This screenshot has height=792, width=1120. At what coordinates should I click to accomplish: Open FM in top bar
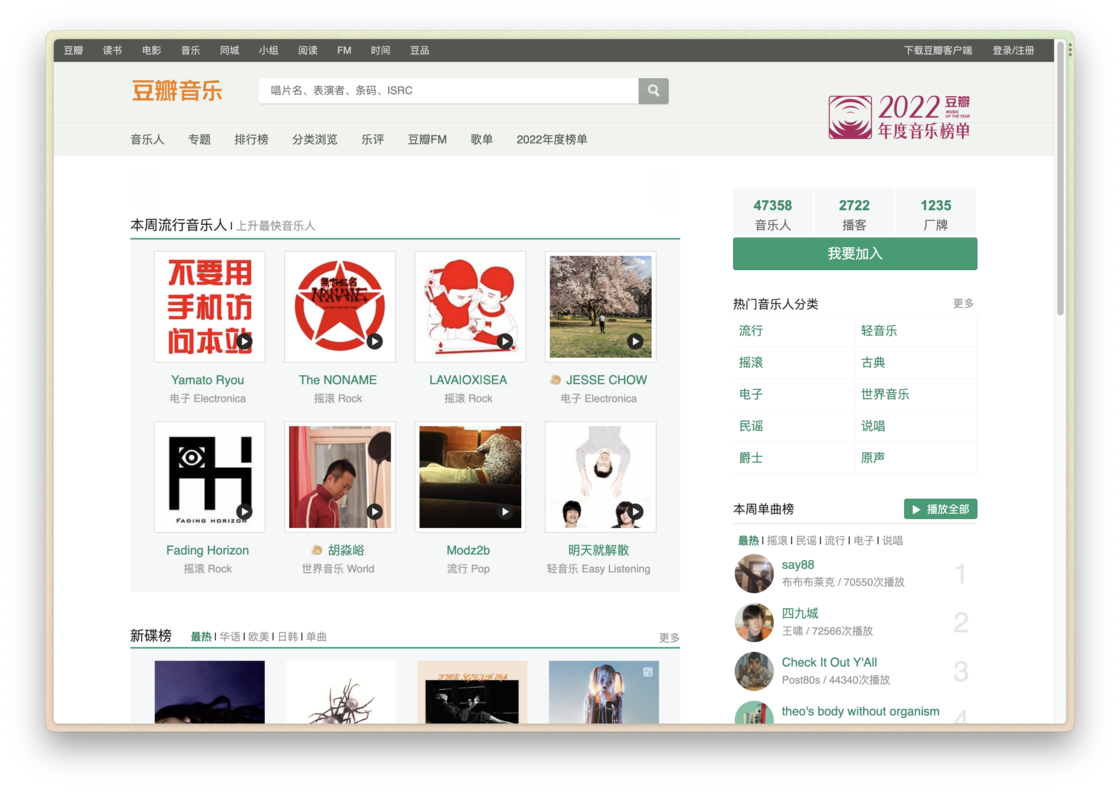pos(344,51)
